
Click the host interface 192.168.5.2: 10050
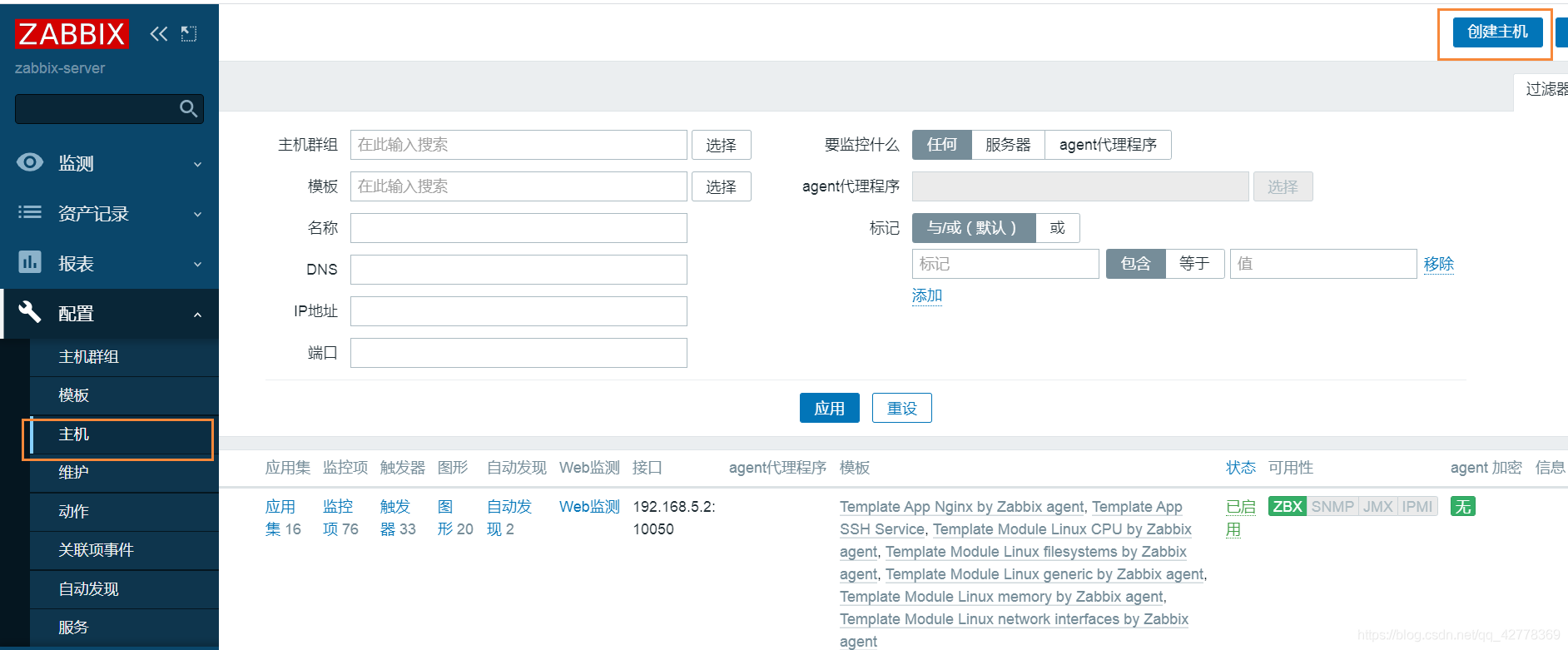pos(674,518)
